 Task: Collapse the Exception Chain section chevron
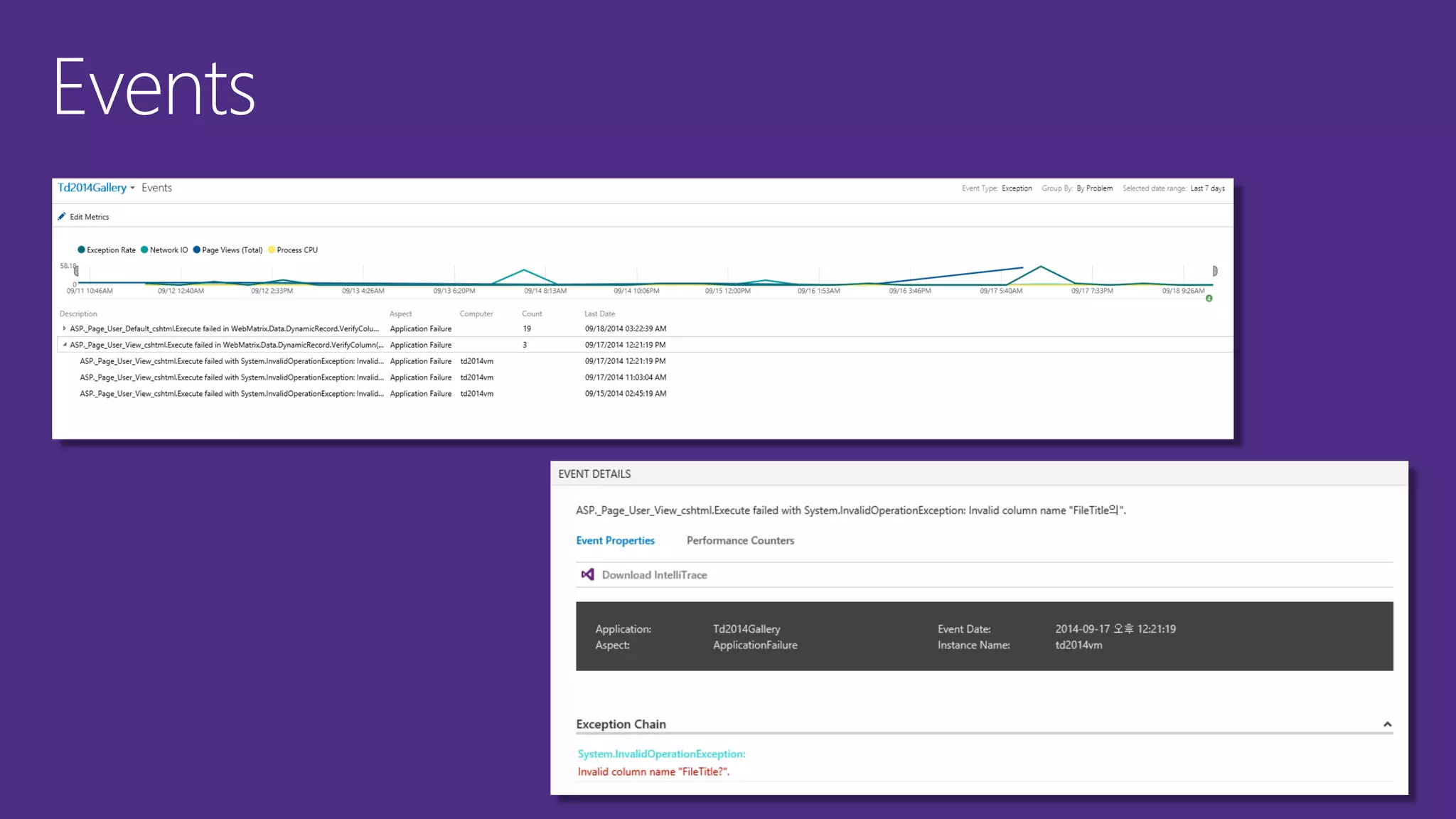coord(1387,724)
